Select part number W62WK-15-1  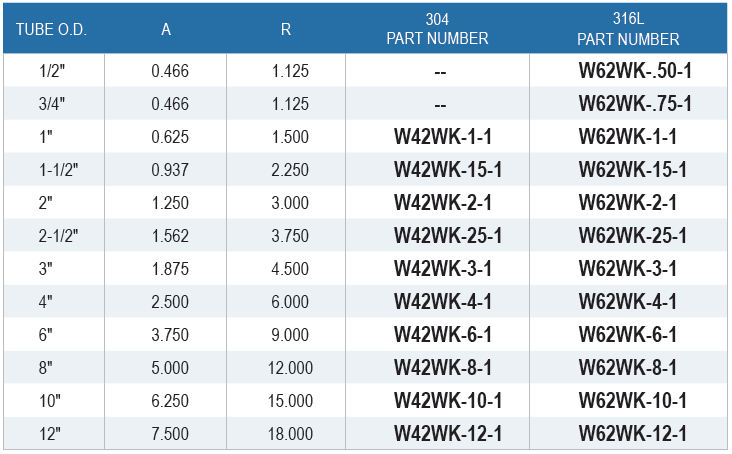(x=633, y=170)
